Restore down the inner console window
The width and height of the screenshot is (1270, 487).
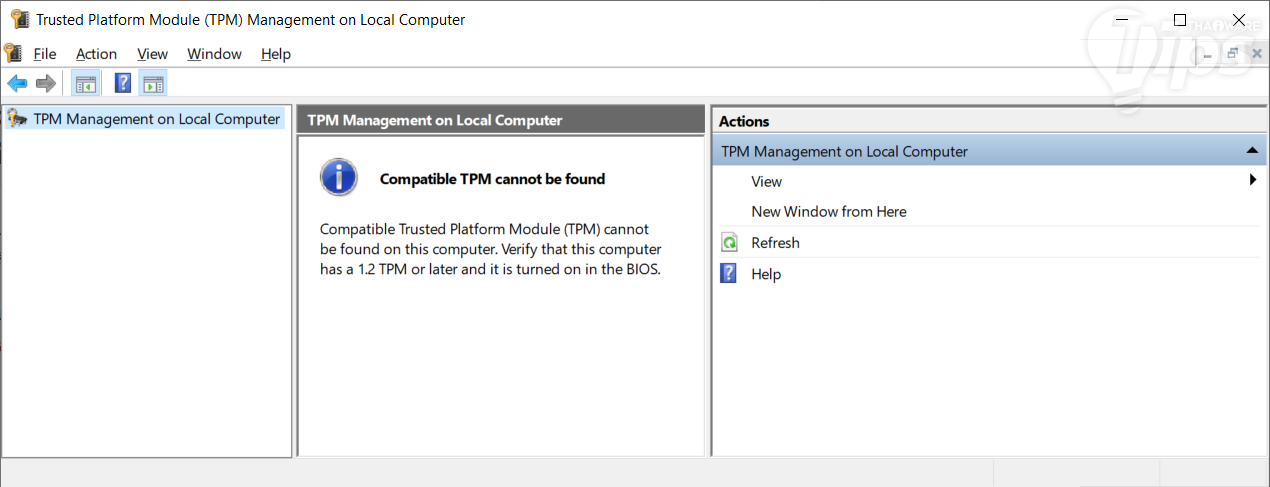coord(1233,54)
